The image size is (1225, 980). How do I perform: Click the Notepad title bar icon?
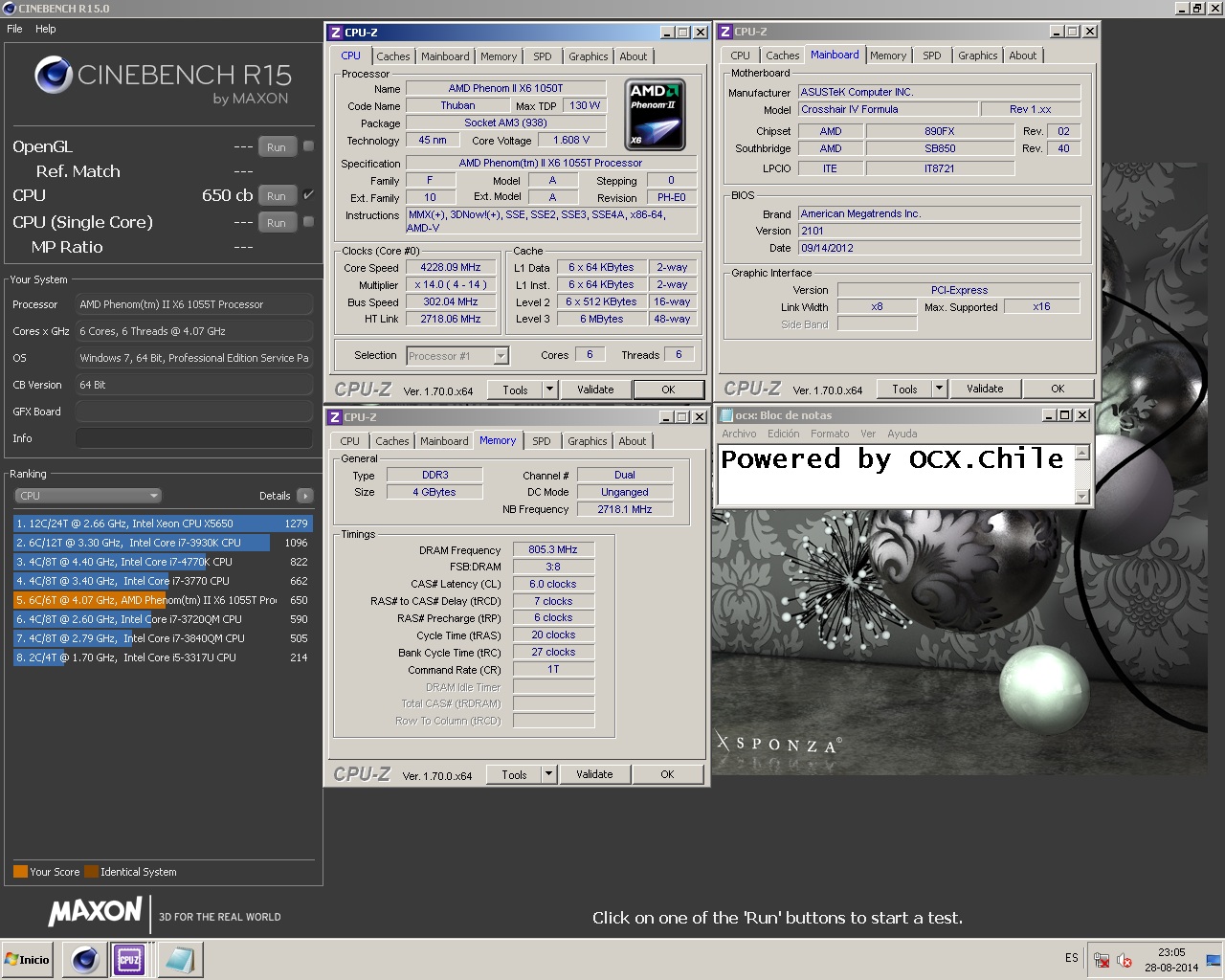(x=726, y=415)
